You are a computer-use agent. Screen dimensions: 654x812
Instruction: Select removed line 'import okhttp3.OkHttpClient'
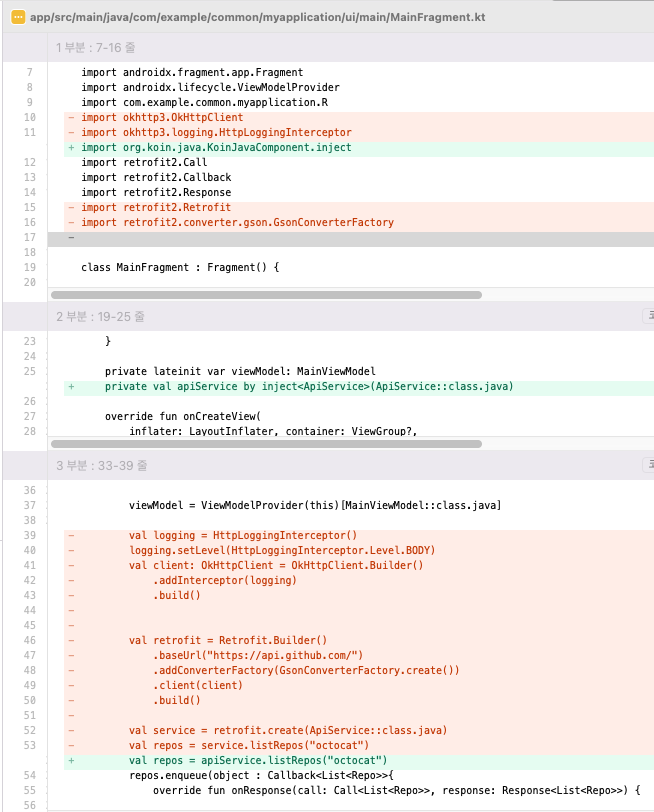pos(162,118)
